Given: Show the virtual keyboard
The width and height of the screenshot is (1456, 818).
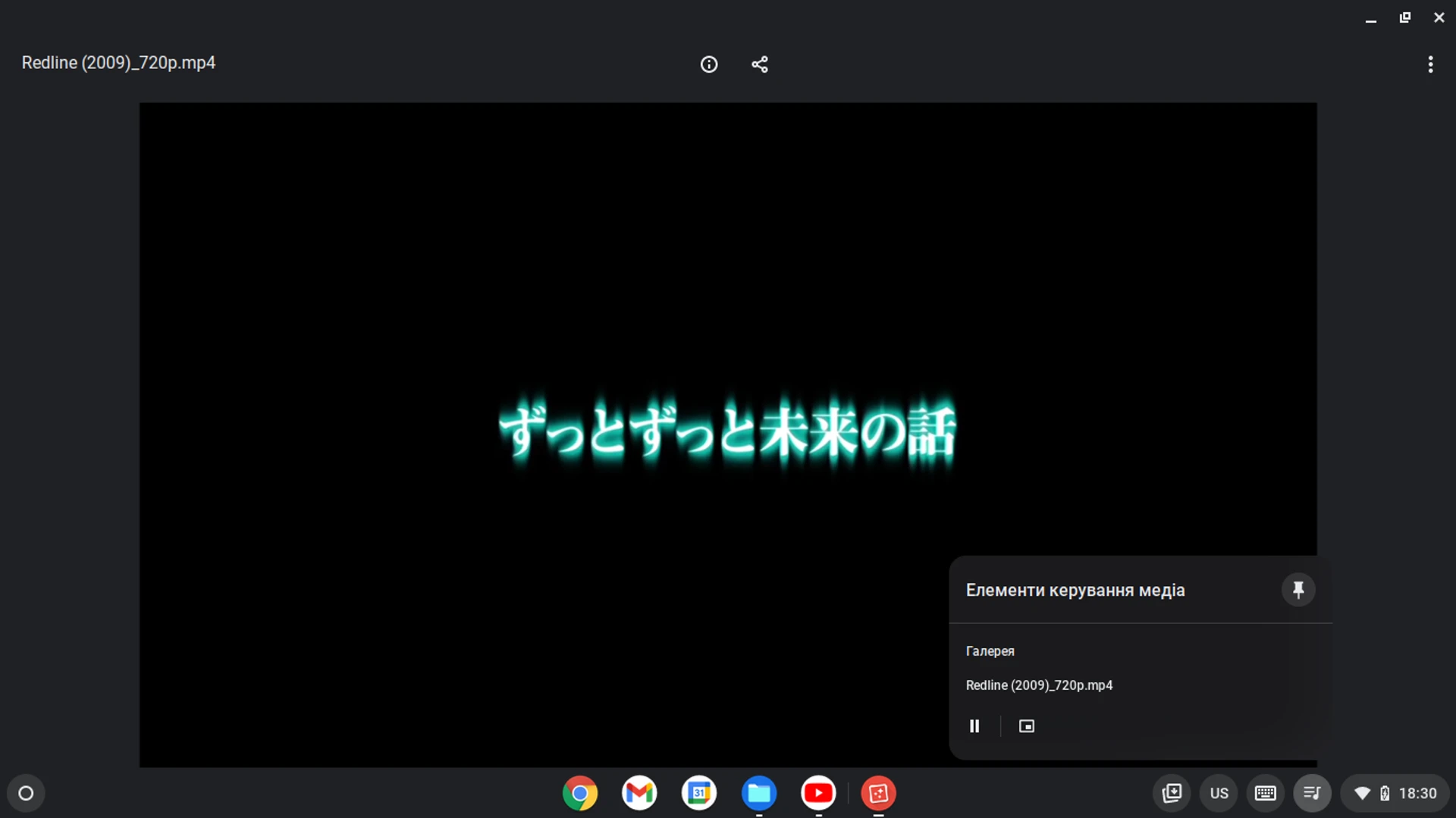Looking at the screenshot, I should click(1266, 793).
